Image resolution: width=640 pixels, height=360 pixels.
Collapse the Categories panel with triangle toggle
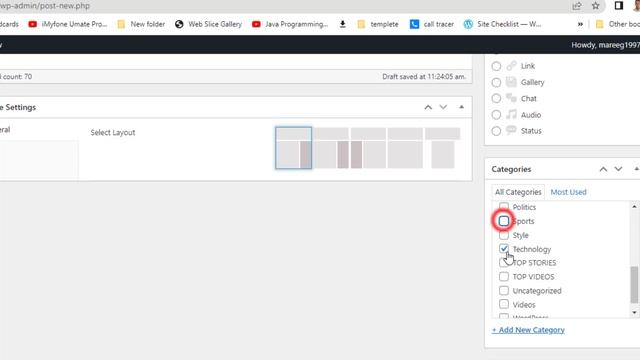[x=636, y=169]
